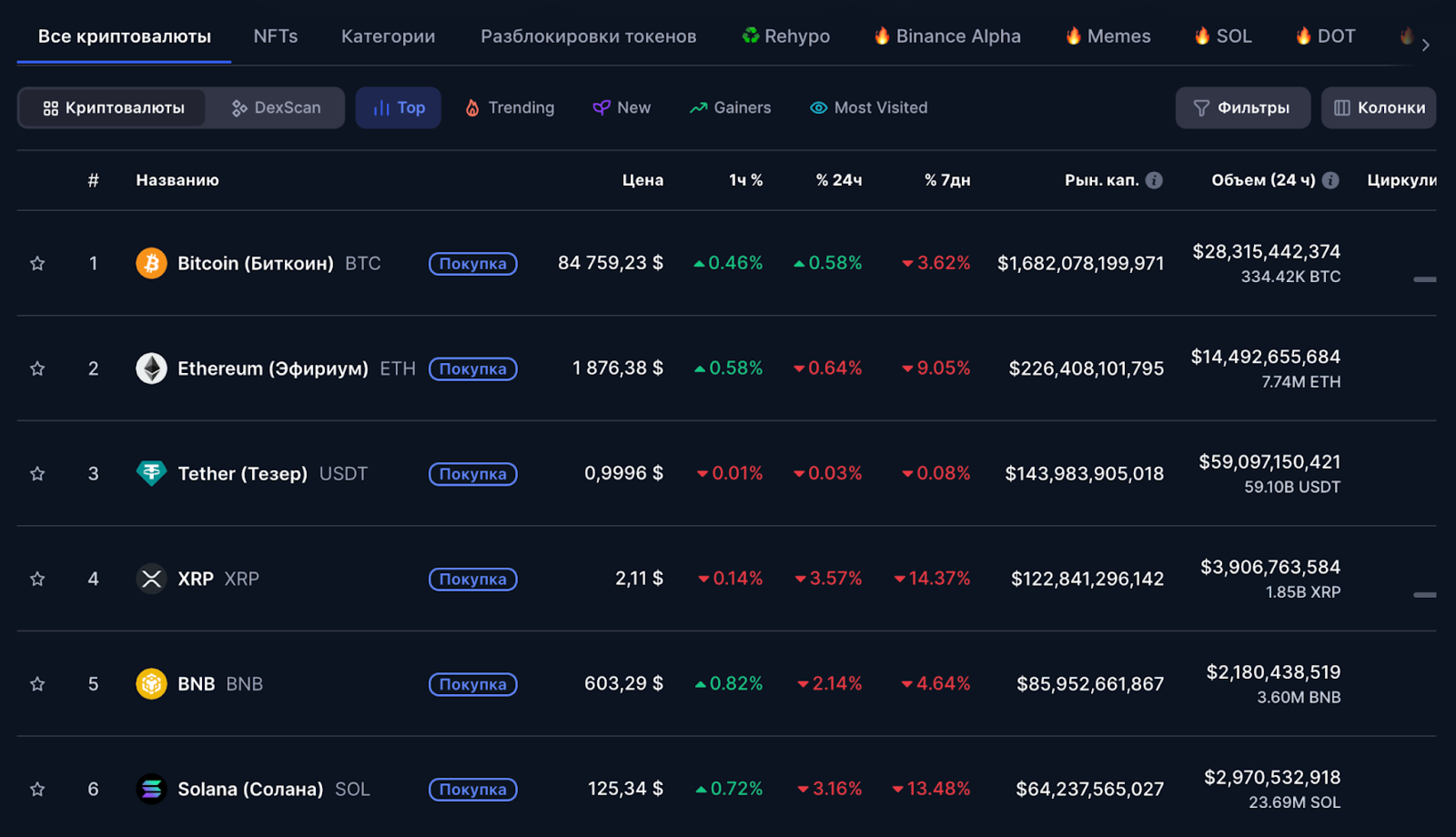The width and height of the screenshot is (1456, 837).
Task: Open the Колонки column selector
Action: pyautogui.click(x=1378, y=108)
